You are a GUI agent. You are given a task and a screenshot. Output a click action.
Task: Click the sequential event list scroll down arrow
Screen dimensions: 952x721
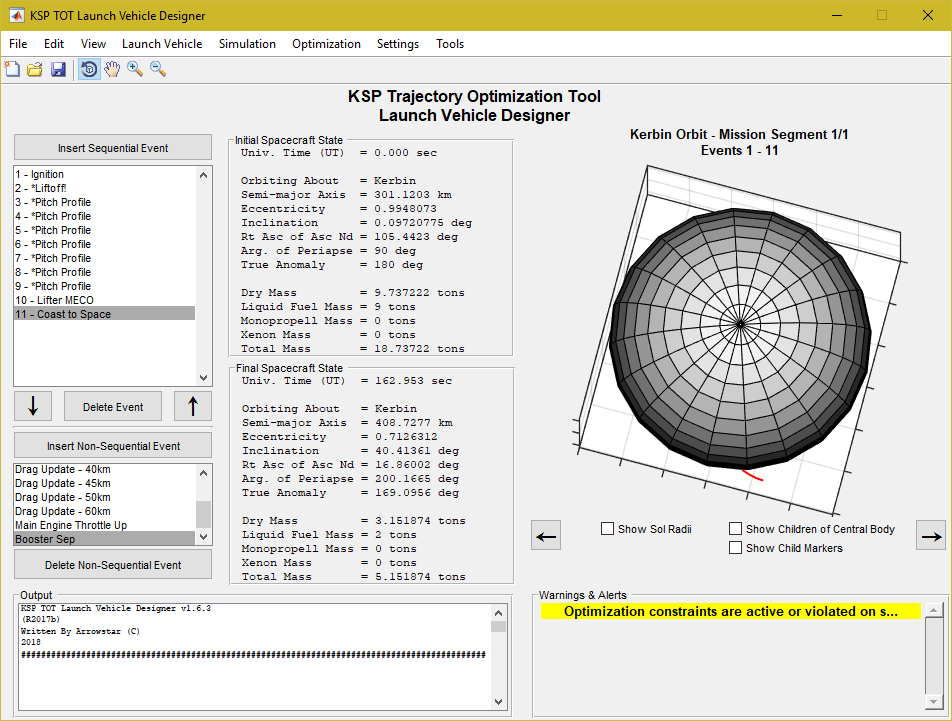click(203, 377)
